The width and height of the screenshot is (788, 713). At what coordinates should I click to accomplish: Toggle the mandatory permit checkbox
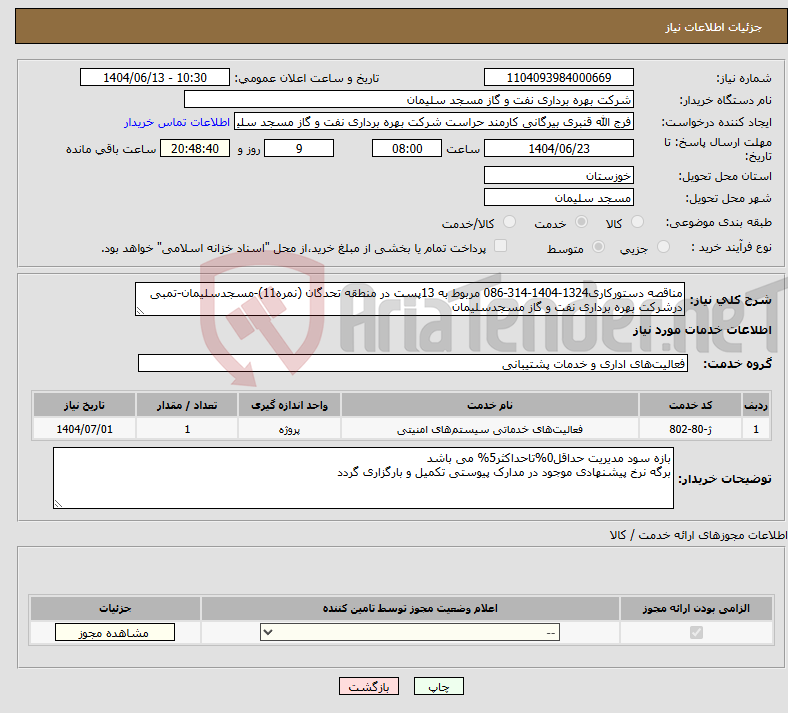696,632
